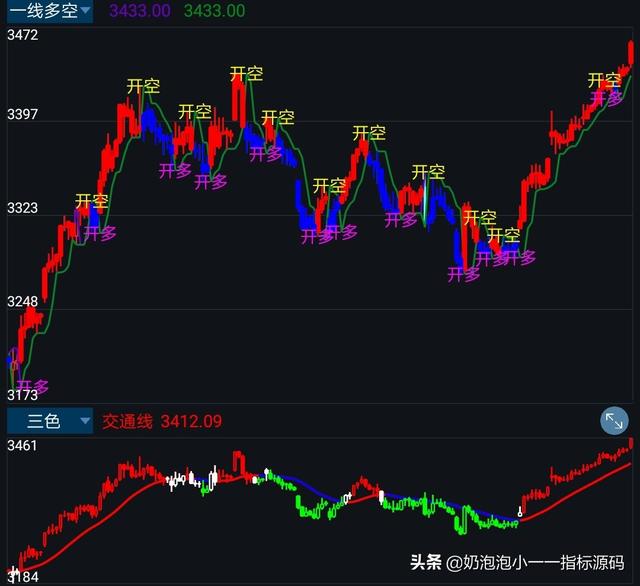Select the 3323 price axis label
640x586 pixels.
(x=22, y=208)
